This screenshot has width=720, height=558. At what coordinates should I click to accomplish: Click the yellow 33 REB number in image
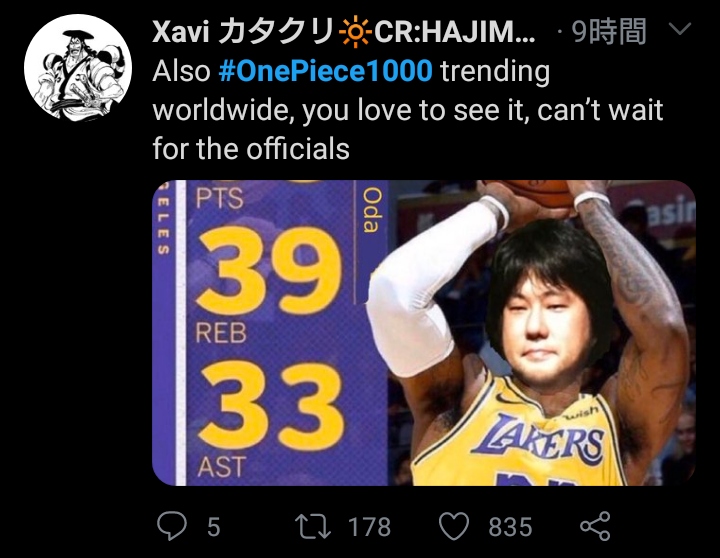[271, 405]
